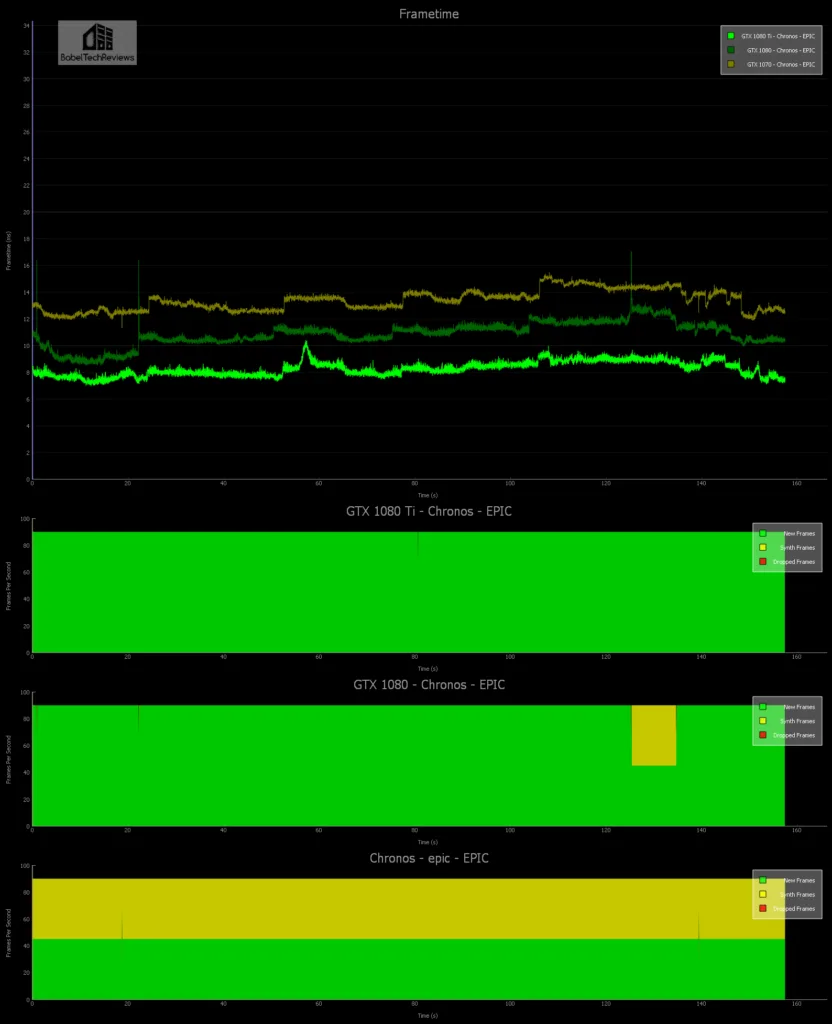The height and width of the screenshot is (1024, 832).
Task: Click the New Frames swatch in GTX 1080 Ti chart
Action: click(762, 534)
